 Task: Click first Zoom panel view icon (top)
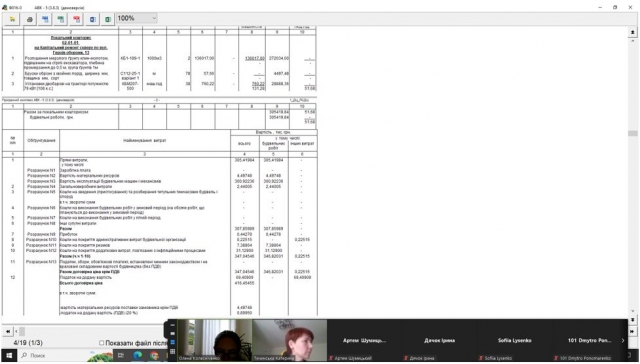click(172, 325)
